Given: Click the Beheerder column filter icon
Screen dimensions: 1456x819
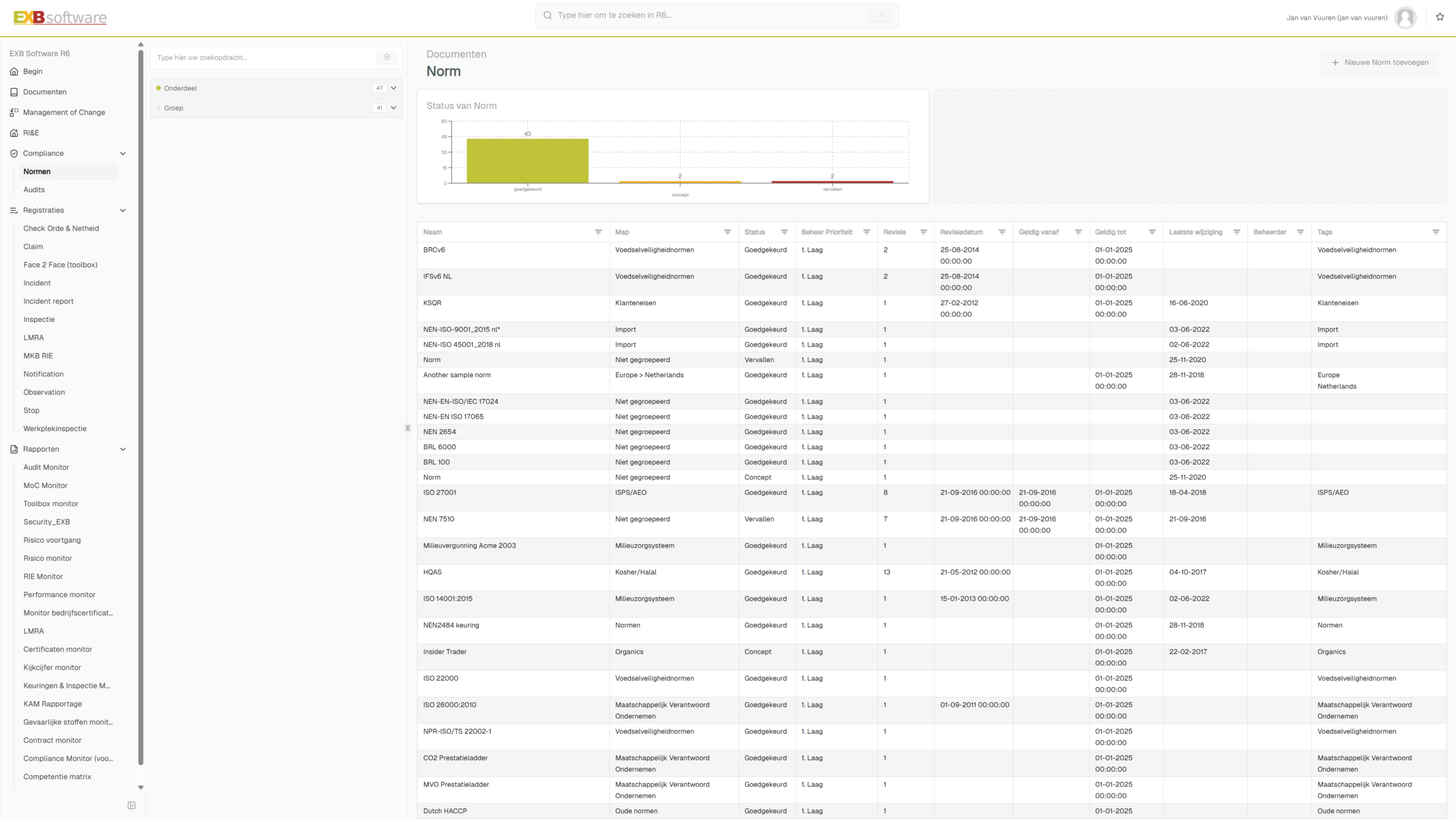Looking at the screenshot, I should pos(1300,232).
